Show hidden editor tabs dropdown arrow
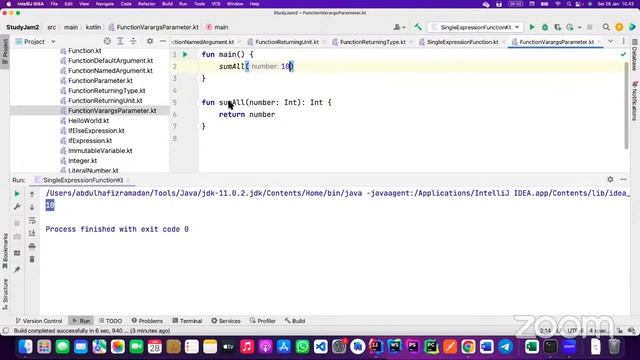 [x=610, y=42]
